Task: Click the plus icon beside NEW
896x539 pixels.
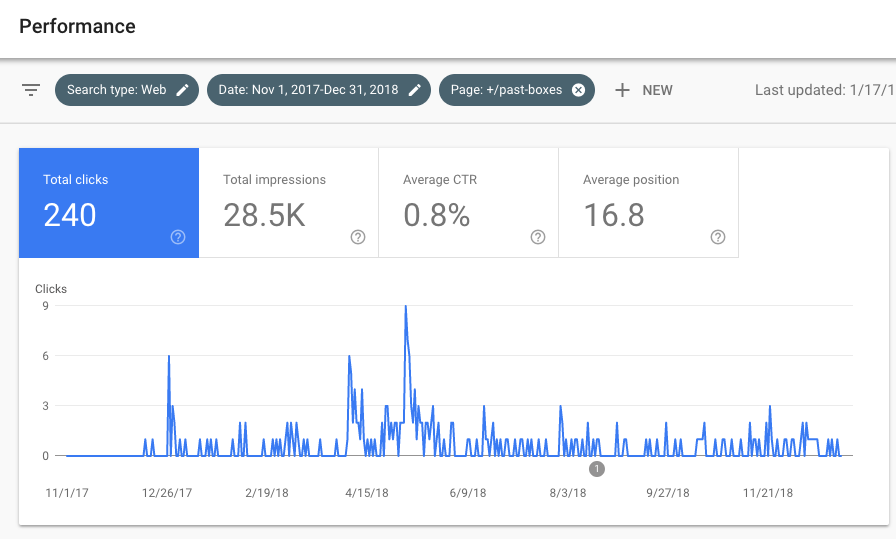Action: click(622, 90)
